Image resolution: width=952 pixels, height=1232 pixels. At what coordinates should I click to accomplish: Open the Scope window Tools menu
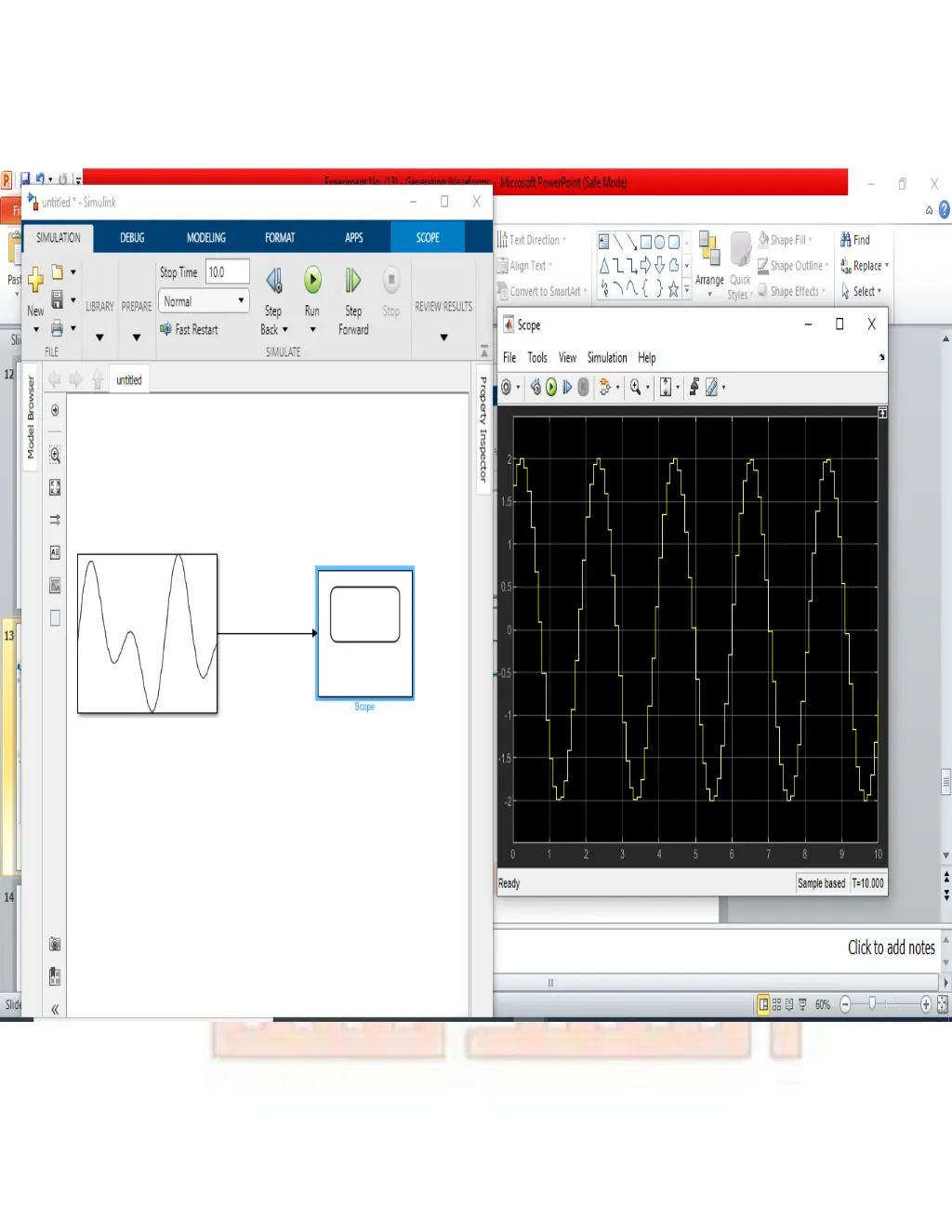[537, 358]
